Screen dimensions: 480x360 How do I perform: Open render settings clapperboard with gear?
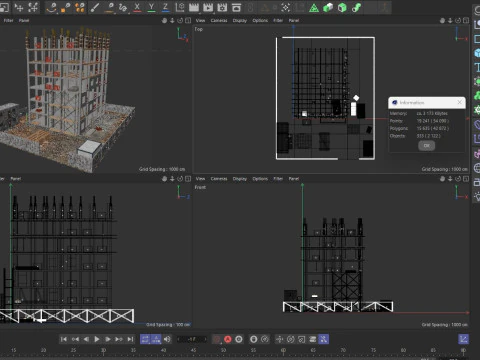click(222, 7)
